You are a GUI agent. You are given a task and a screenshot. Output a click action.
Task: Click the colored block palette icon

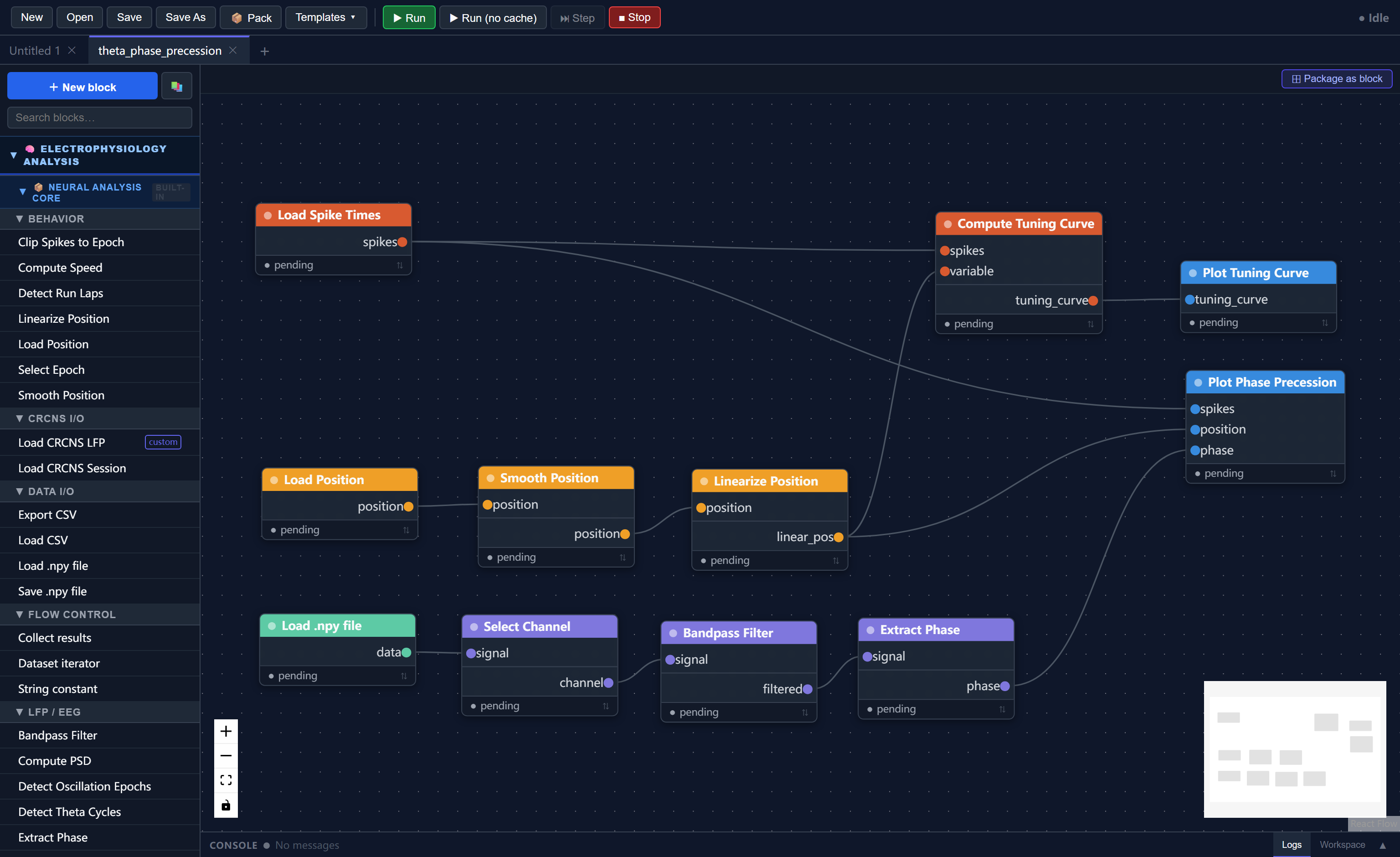pos(177,86)
